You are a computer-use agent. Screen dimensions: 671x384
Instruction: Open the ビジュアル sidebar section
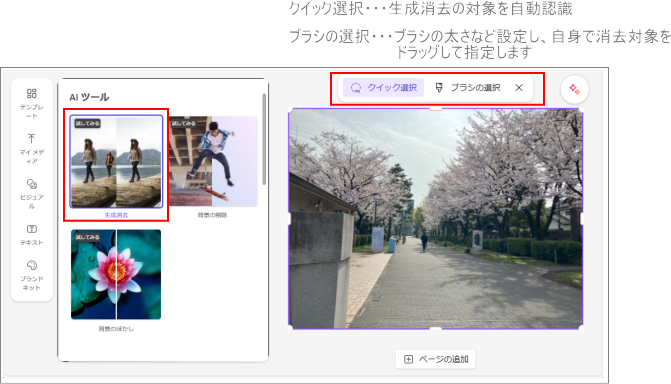(x=32, y=194)
